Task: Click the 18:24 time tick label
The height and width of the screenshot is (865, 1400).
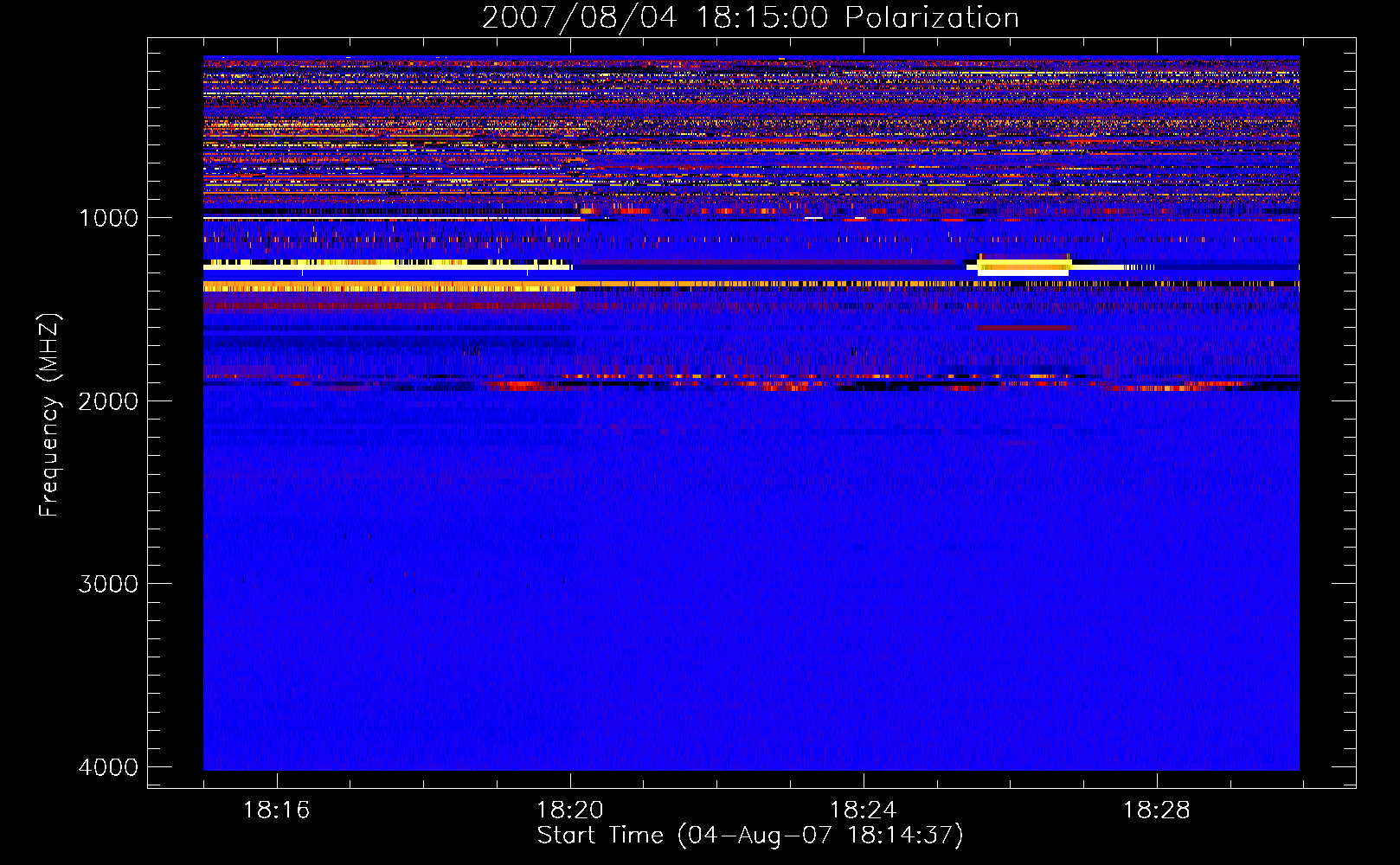Action: [x=863, y=811]
